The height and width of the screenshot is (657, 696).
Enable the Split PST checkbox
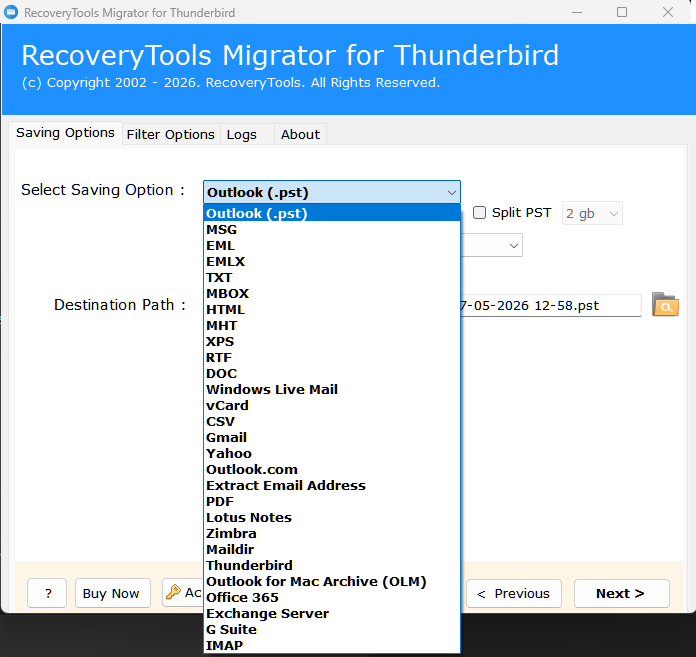pos(479,213)
